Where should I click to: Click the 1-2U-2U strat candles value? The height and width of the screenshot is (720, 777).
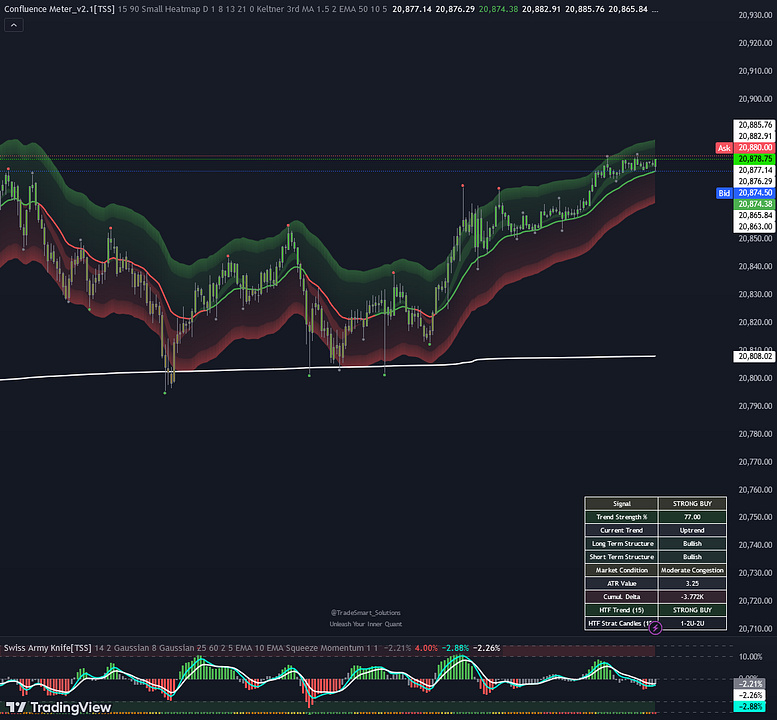(692, 623)
